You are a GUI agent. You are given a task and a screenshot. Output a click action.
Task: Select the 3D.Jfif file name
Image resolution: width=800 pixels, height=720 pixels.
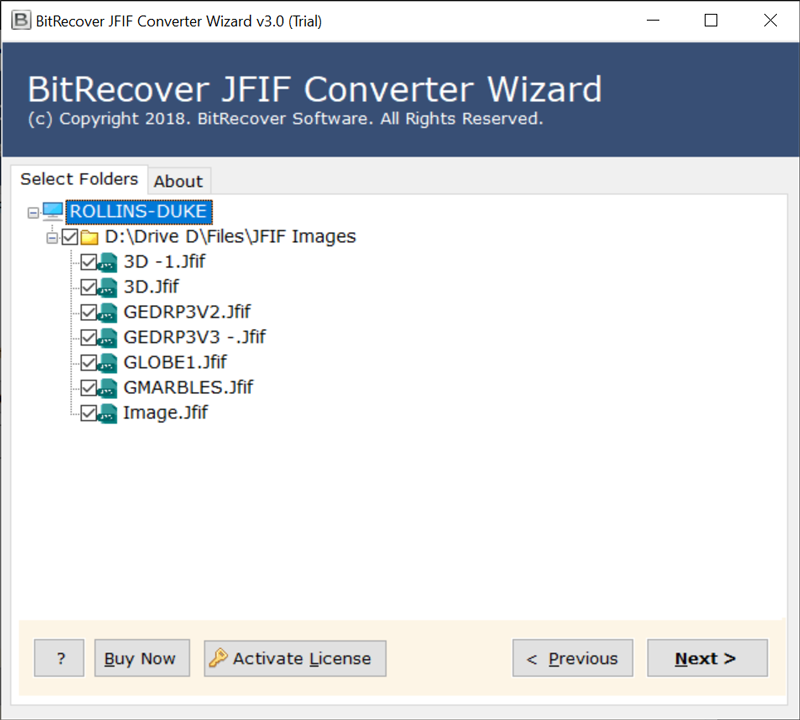(x=151, y=287)
